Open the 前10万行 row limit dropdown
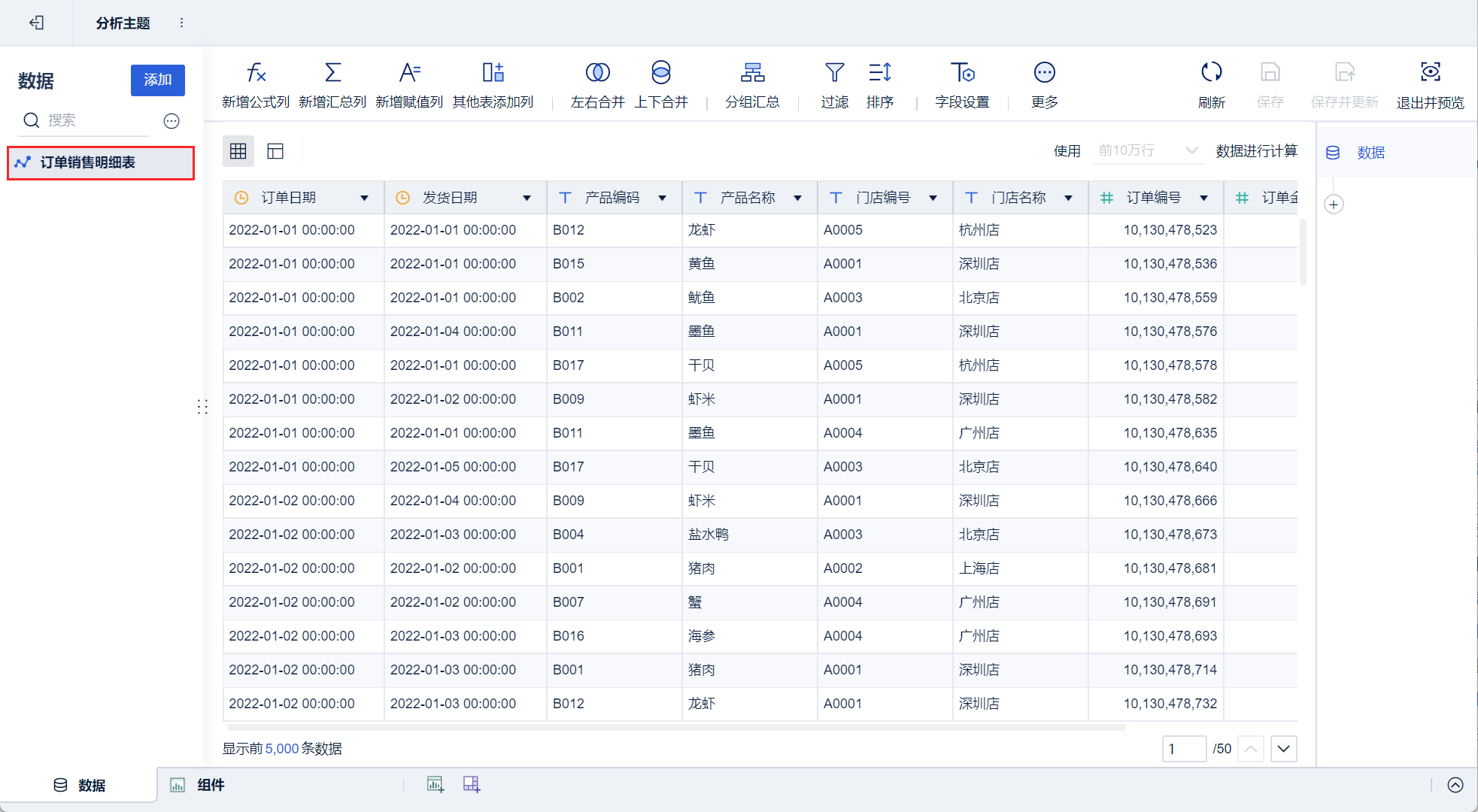Screen dimensions: 1478x812 pyautogui.click(x=1147, y=150)
